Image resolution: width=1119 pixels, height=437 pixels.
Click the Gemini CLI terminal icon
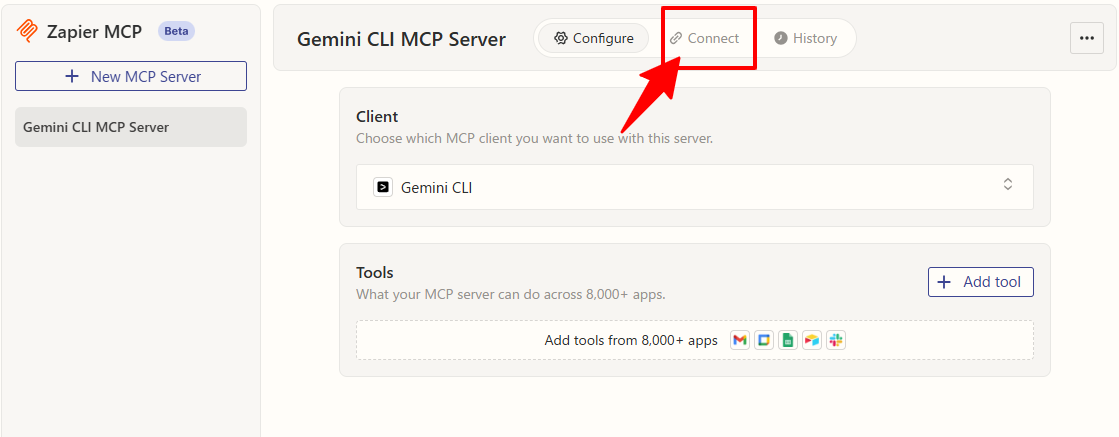383,188
